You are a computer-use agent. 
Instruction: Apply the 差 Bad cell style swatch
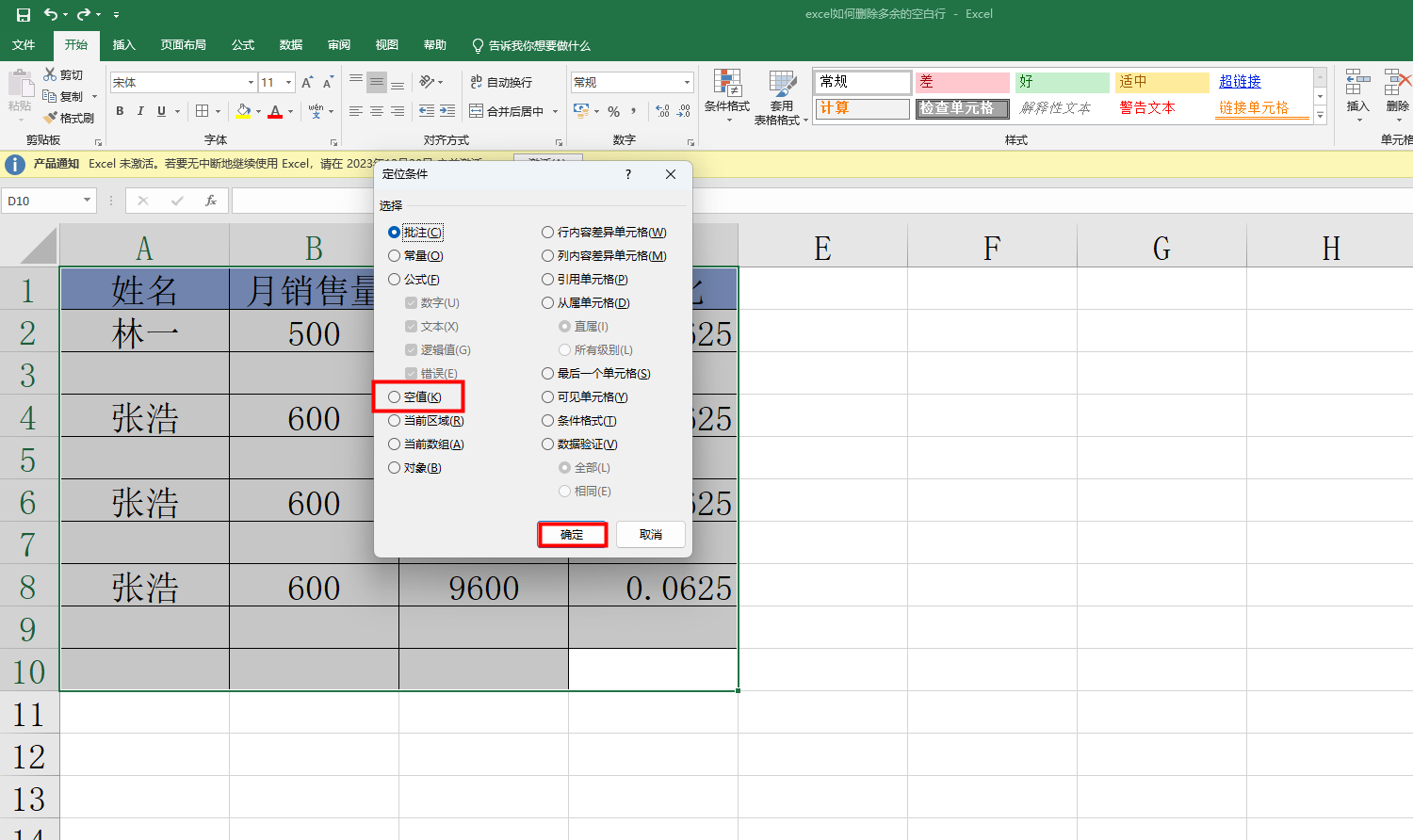click(962, 82)
